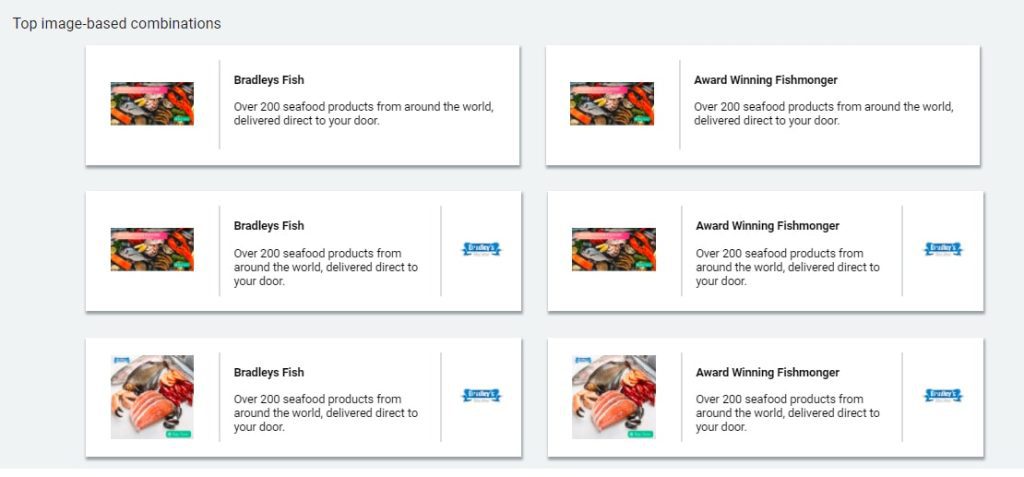The height and width of the screenshot is (477, 1024).
Task: Select description text in Bradleys Fish salmon-photo card
Action: tap(325, 413)
